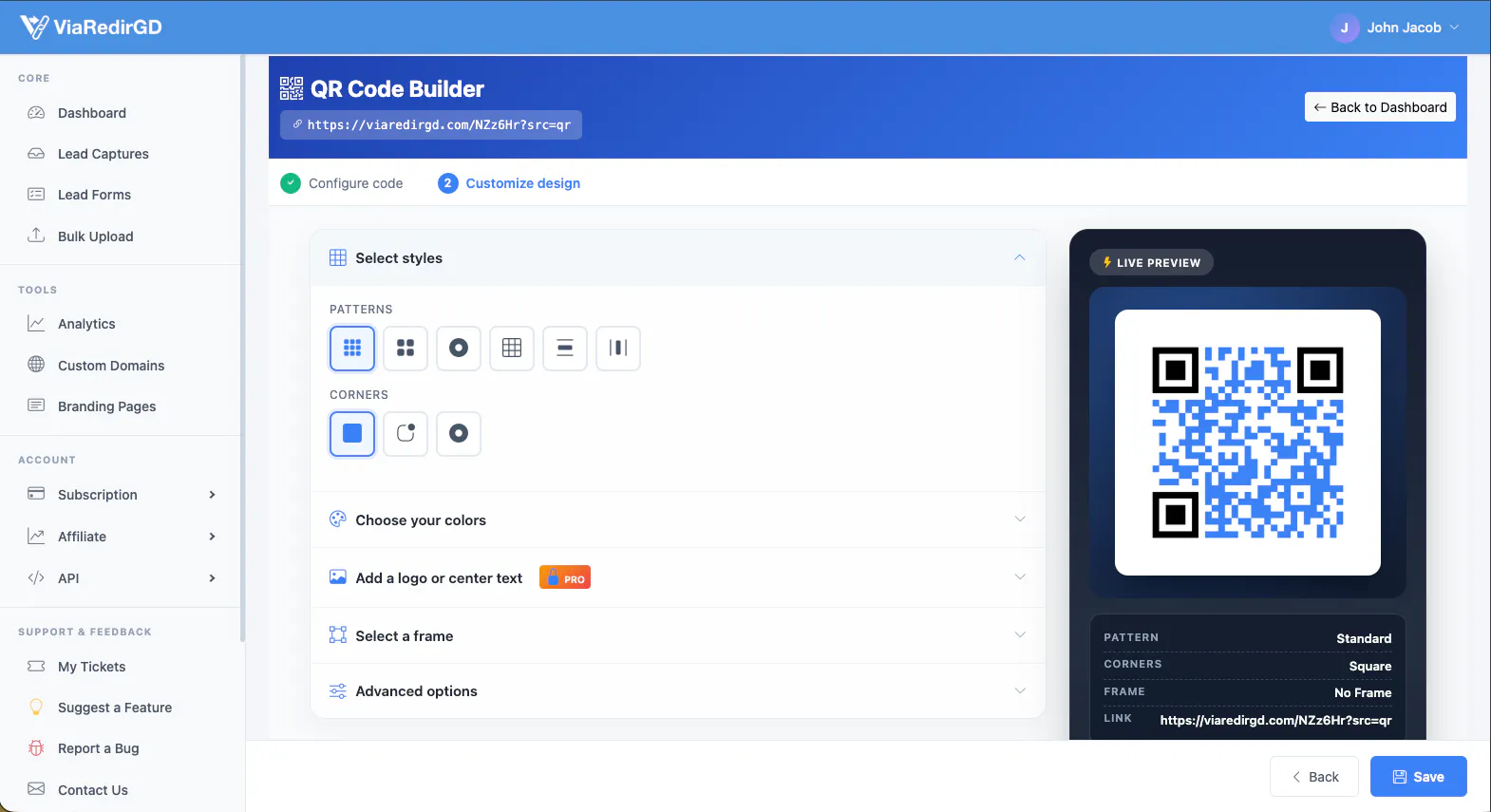Expand Choose your colors section

click(678, 519)
